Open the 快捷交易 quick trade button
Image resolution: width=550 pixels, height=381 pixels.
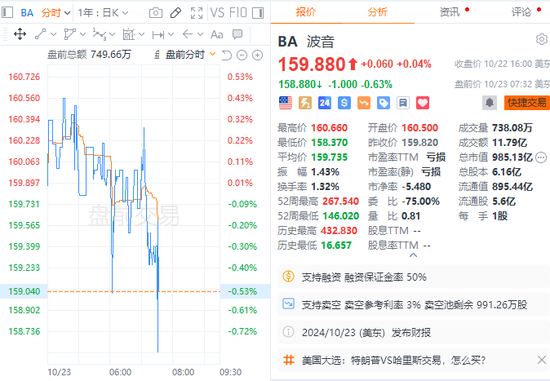(x=527, y=103)
